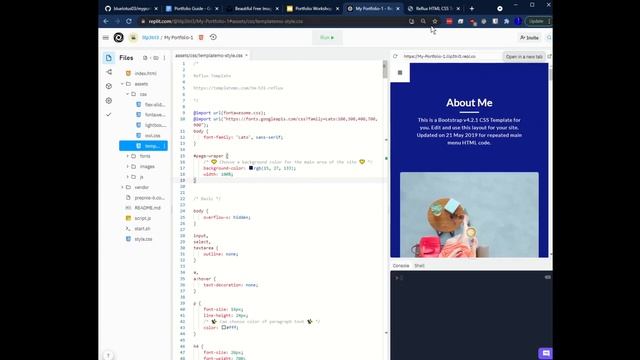
Task: Click the About Me preview photo
Action: click(x=469, y=215)
